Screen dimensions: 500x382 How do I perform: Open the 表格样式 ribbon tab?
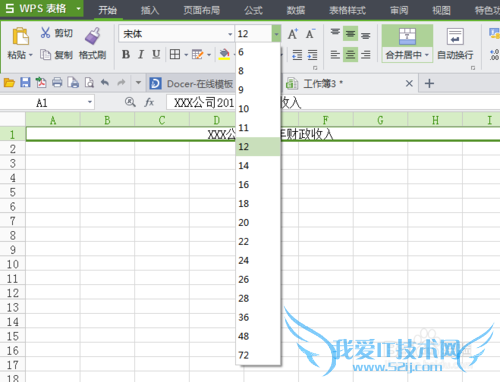[x=347, y=10]
